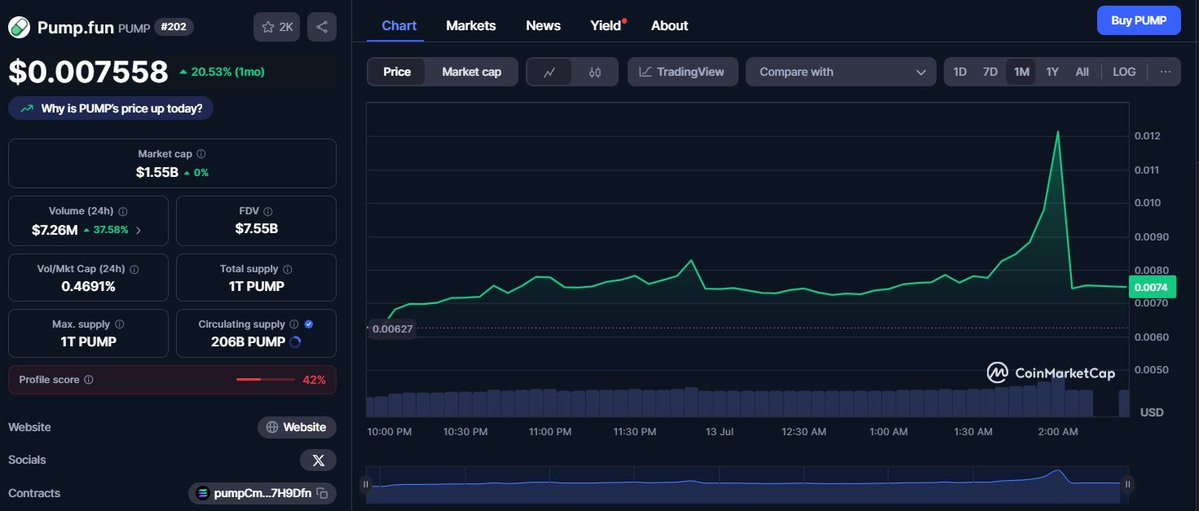Screen dimensions: 1199x511
Task: Switch to line chart icon
Action: (549, 72)
